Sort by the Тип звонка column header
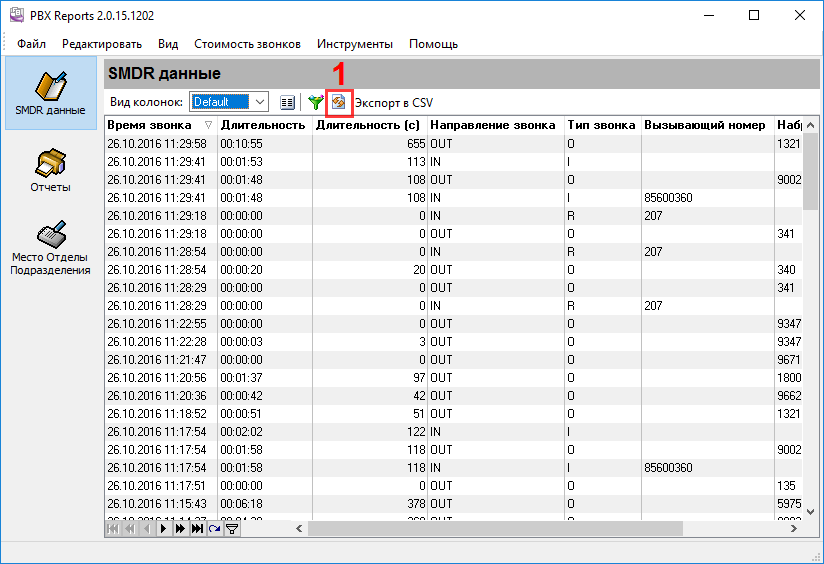This screenshot has height=564, width=824. (603, 125)
